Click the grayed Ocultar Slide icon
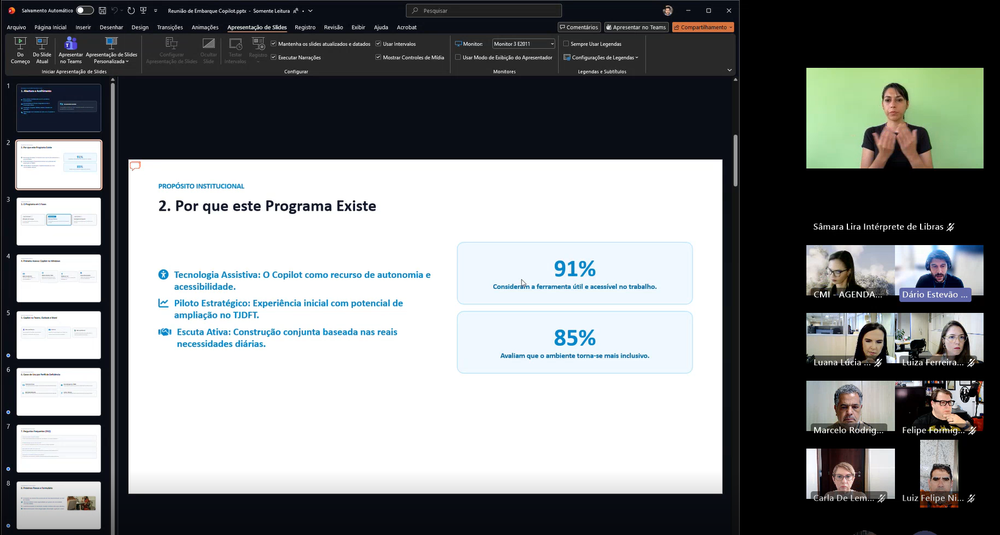This screenshot has height=535, width=1000. pos(209,43)
